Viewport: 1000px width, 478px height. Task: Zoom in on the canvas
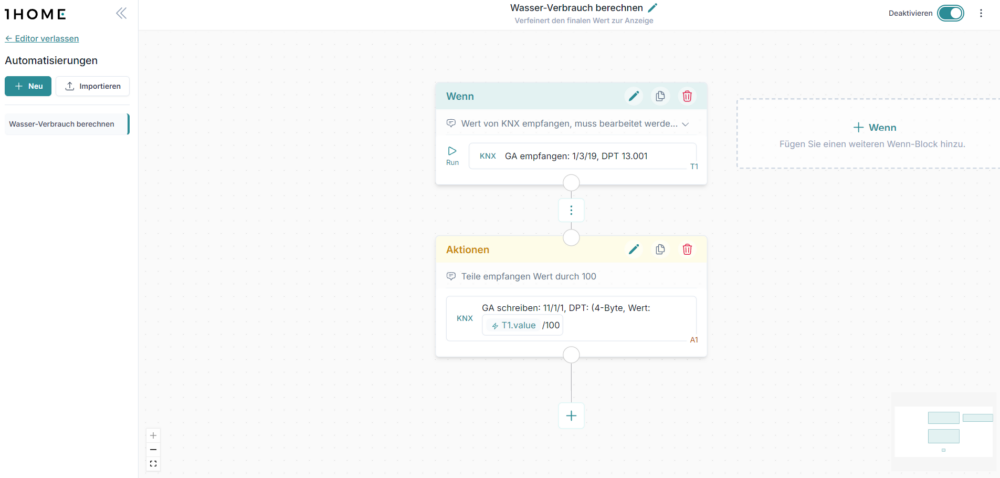pyautogui.click(x=153, y=436)
